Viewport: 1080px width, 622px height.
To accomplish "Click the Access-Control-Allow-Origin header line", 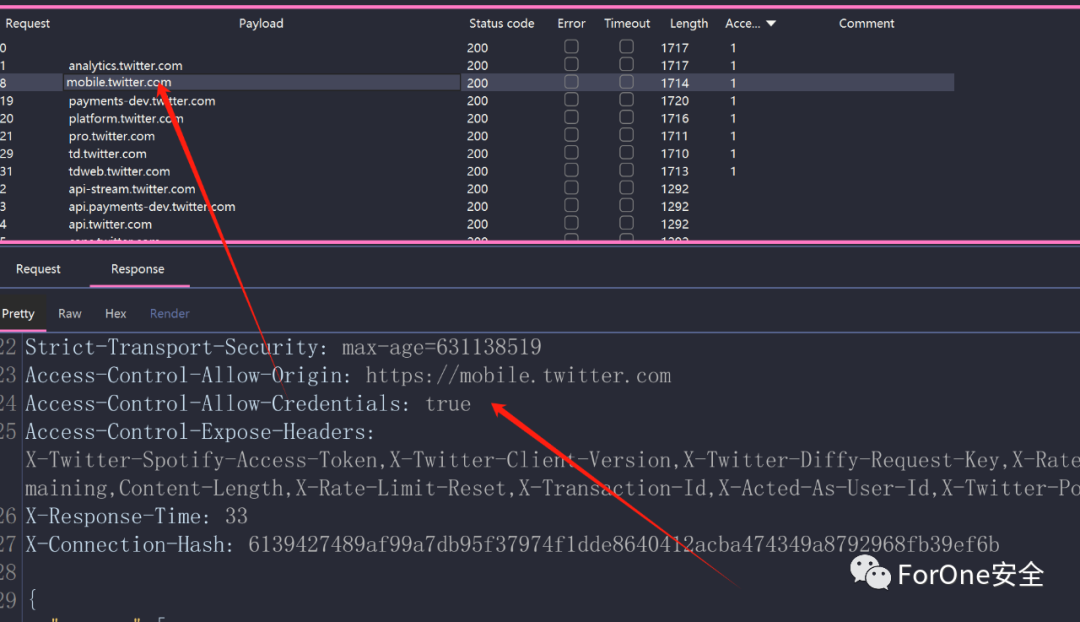I will click(x=348, y=375).
